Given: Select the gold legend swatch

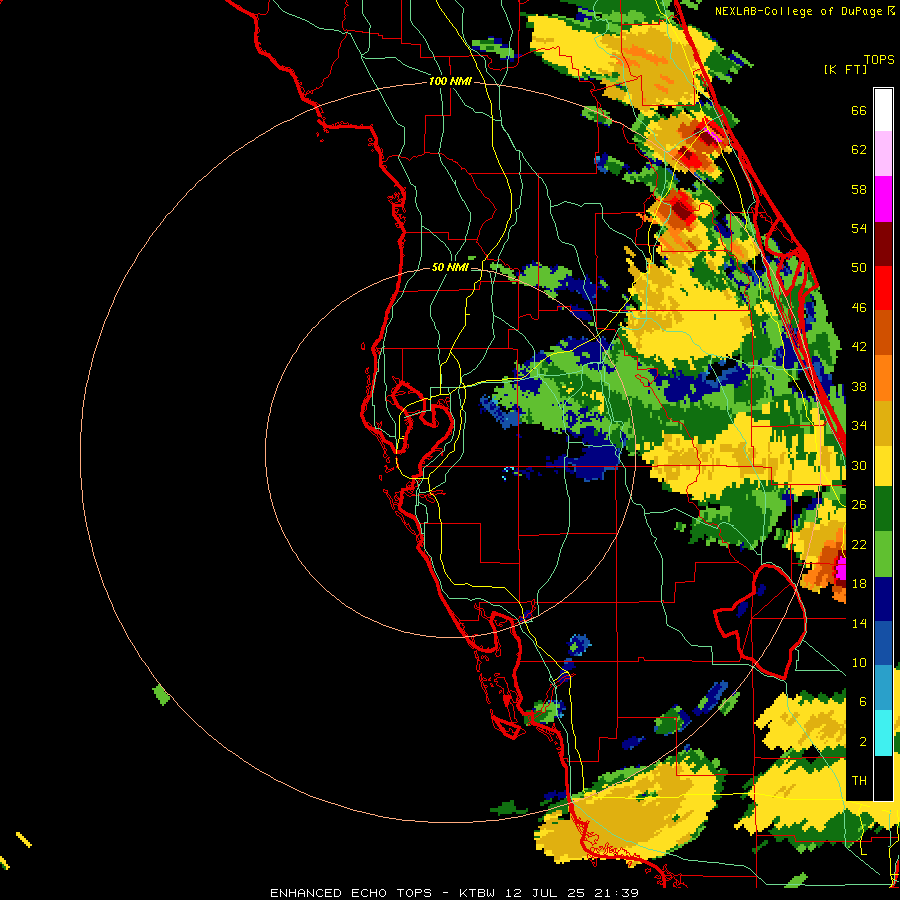Looking at the screenshot, I should coord(883,422).
